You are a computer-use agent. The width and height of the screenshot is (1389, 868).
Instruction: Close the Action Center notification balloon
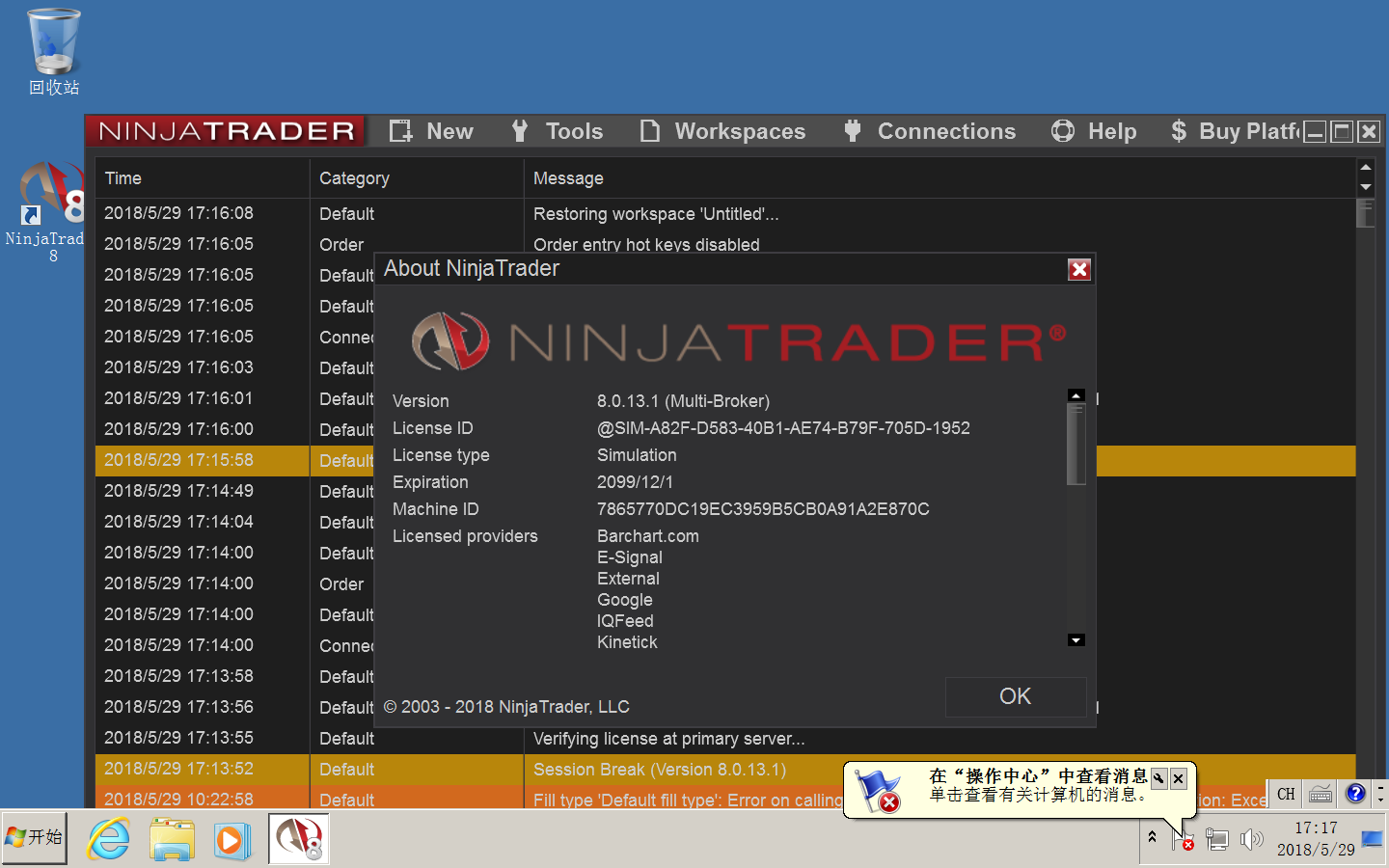click(x=1179, y=778)
